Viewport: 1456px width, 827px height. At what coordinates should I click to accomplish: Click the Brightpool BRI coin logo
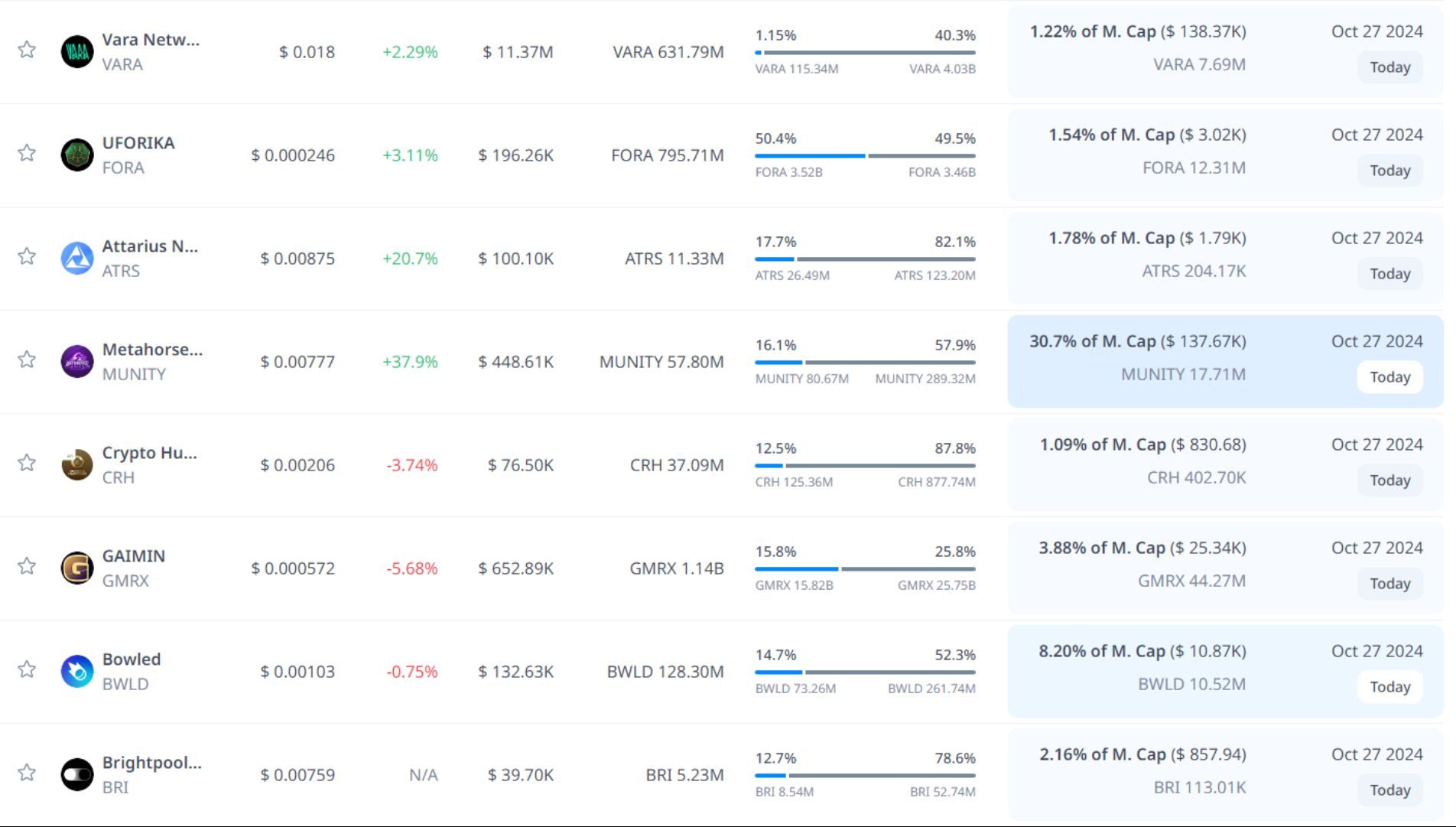click(x=77, y=775)
